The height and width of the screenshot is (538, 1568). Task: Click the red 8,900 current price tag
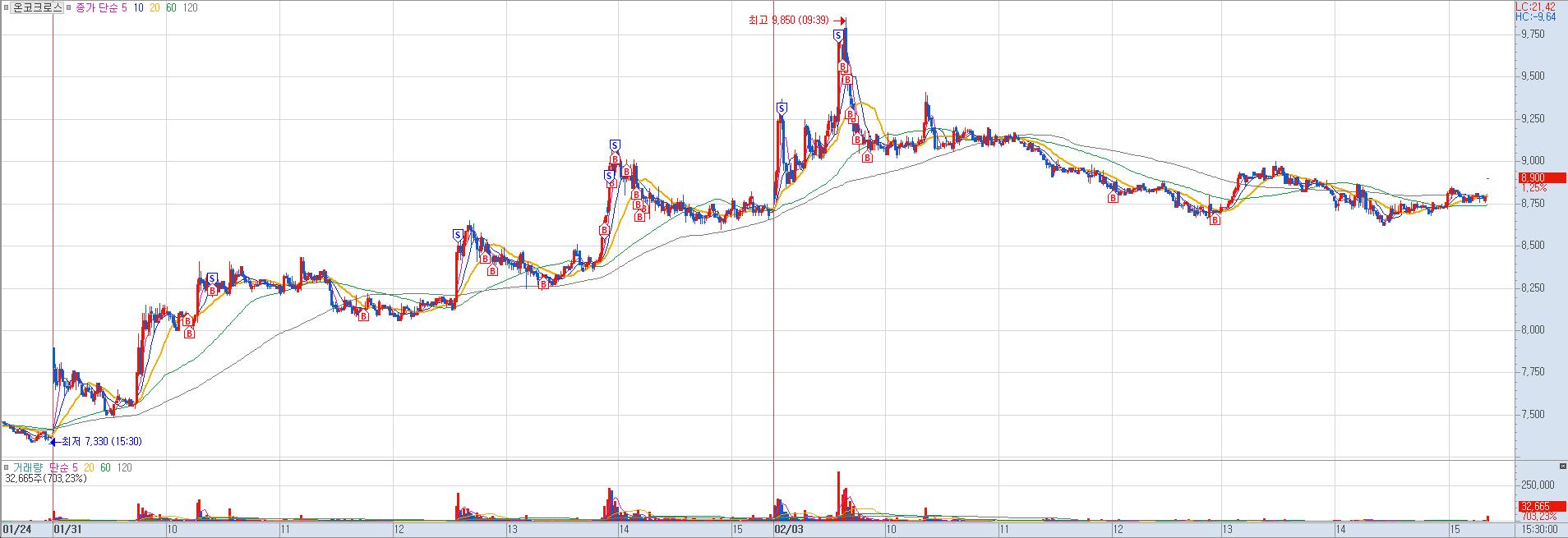pos(1541,177)
